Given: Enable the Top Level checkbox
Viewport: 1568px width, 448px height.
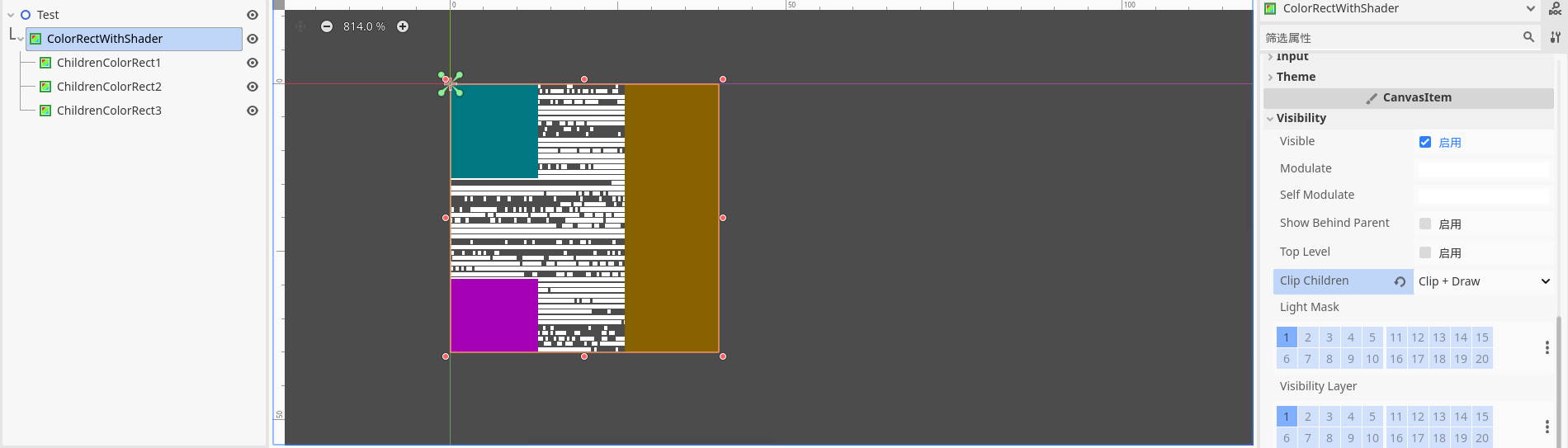Looking at the screenshot, I should tap(1425, 252).
